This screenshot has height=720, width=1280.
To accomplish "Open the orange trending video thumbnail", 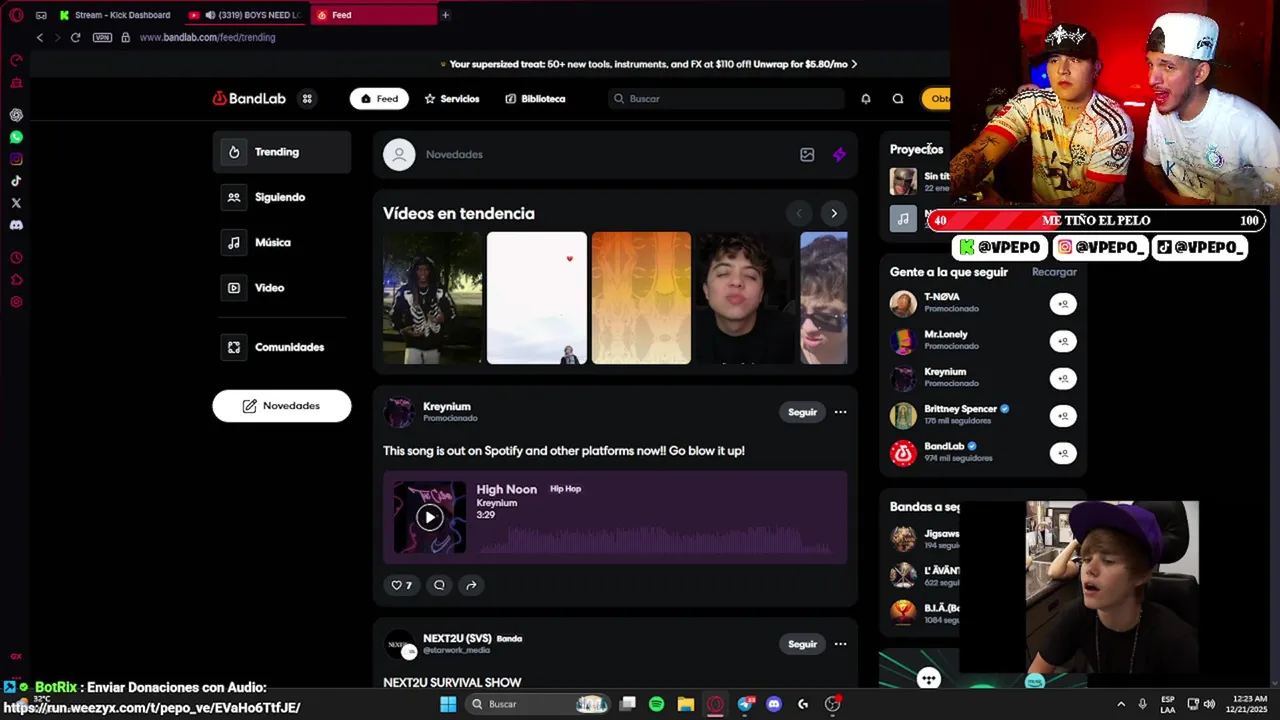I will (641, 298).
